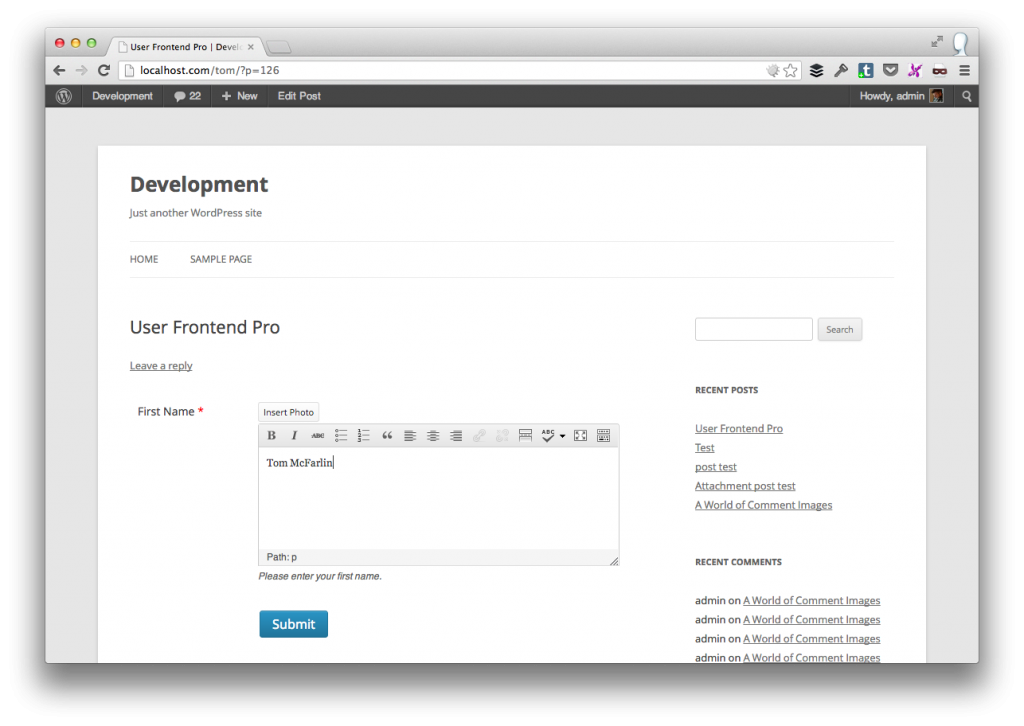The image size is (1024, 726).
Task: Apply blockquote formatting
Action: click(387, 435)
